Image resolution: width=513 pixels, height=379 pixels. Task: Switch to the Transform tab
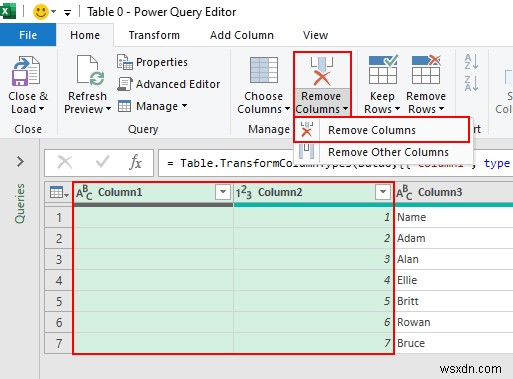click(x=154, y=35)
